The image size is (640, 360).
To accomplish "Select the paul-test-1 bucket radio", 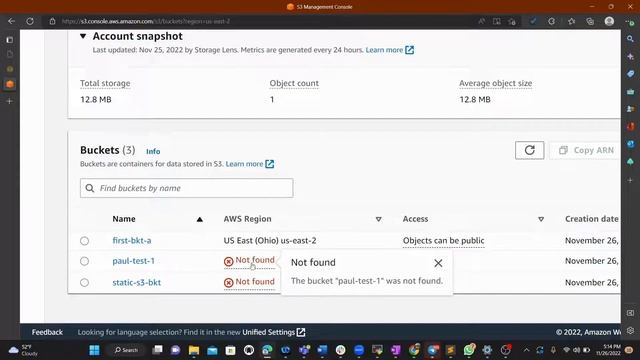I will [84, 261].
